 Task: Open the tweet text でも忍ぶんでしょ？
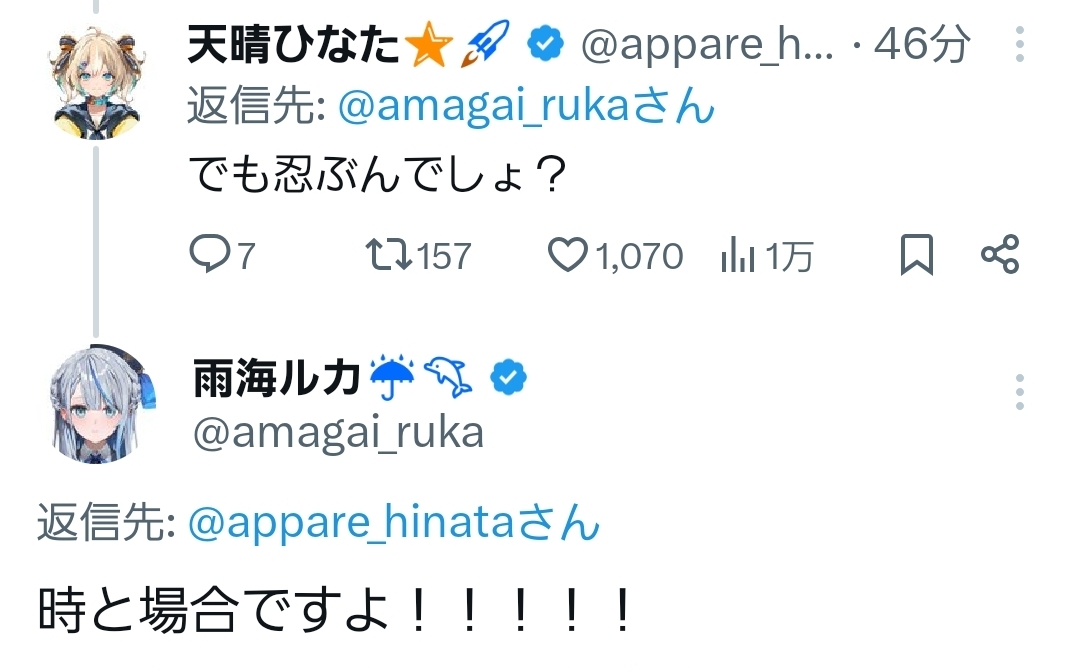378,180
